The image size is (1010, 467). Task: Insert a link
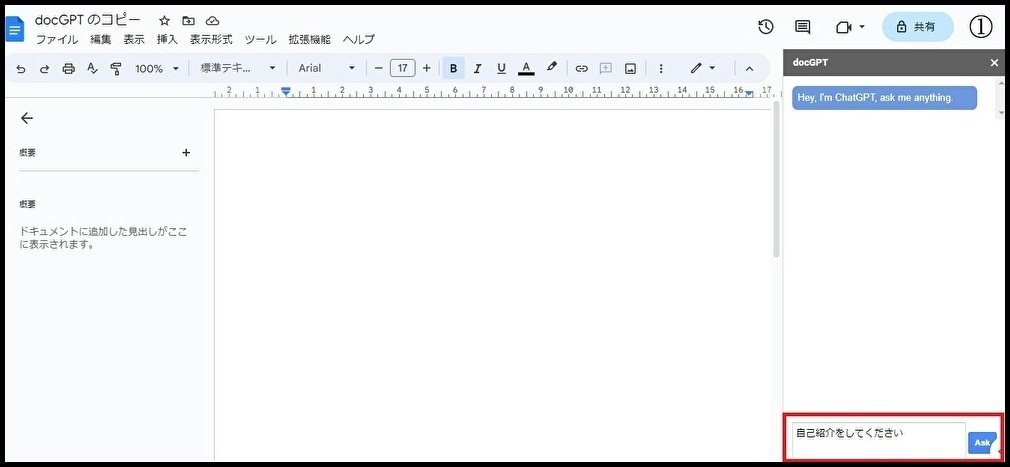pyautogui.click(x=582, y=68)
